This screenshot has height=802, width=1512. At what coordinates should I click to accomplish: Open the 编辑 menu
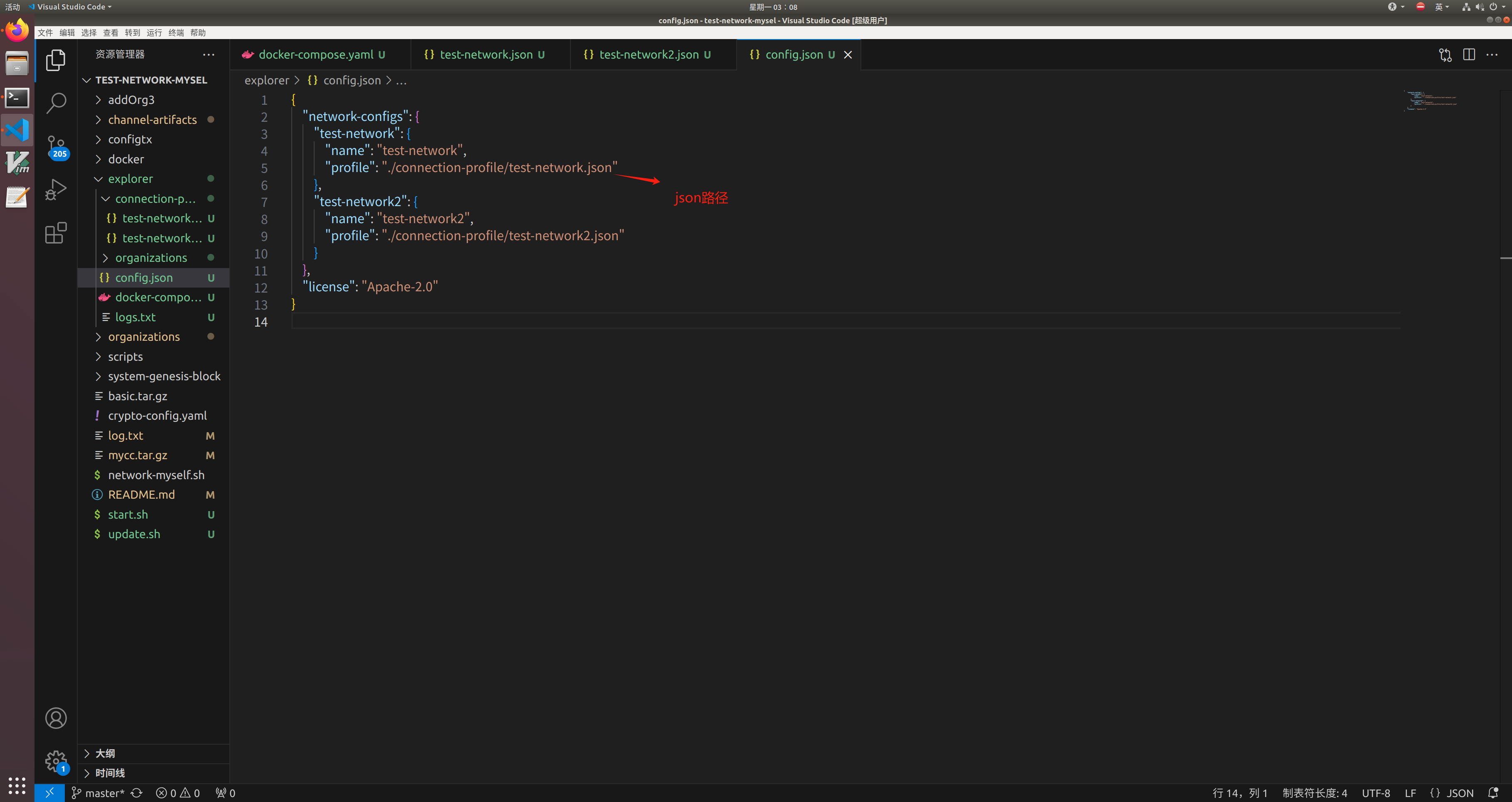coord(67,33)
